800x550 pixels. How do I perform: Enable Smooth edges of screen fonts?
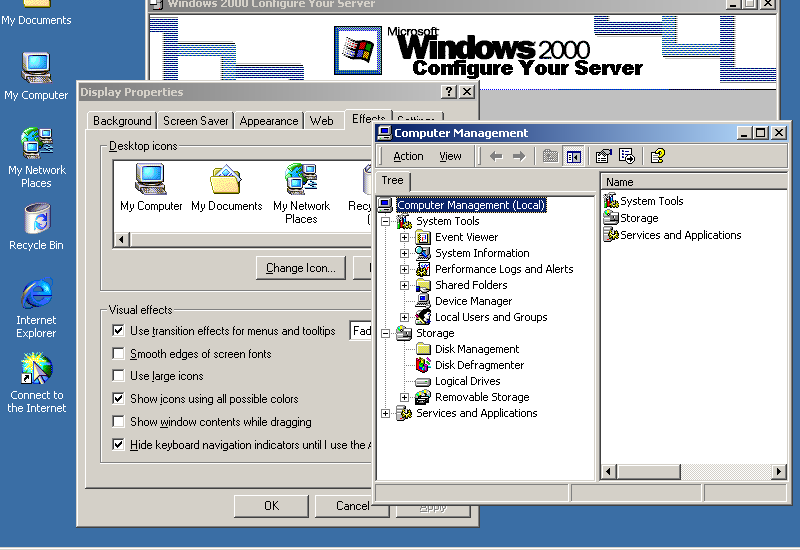(119, 354)
